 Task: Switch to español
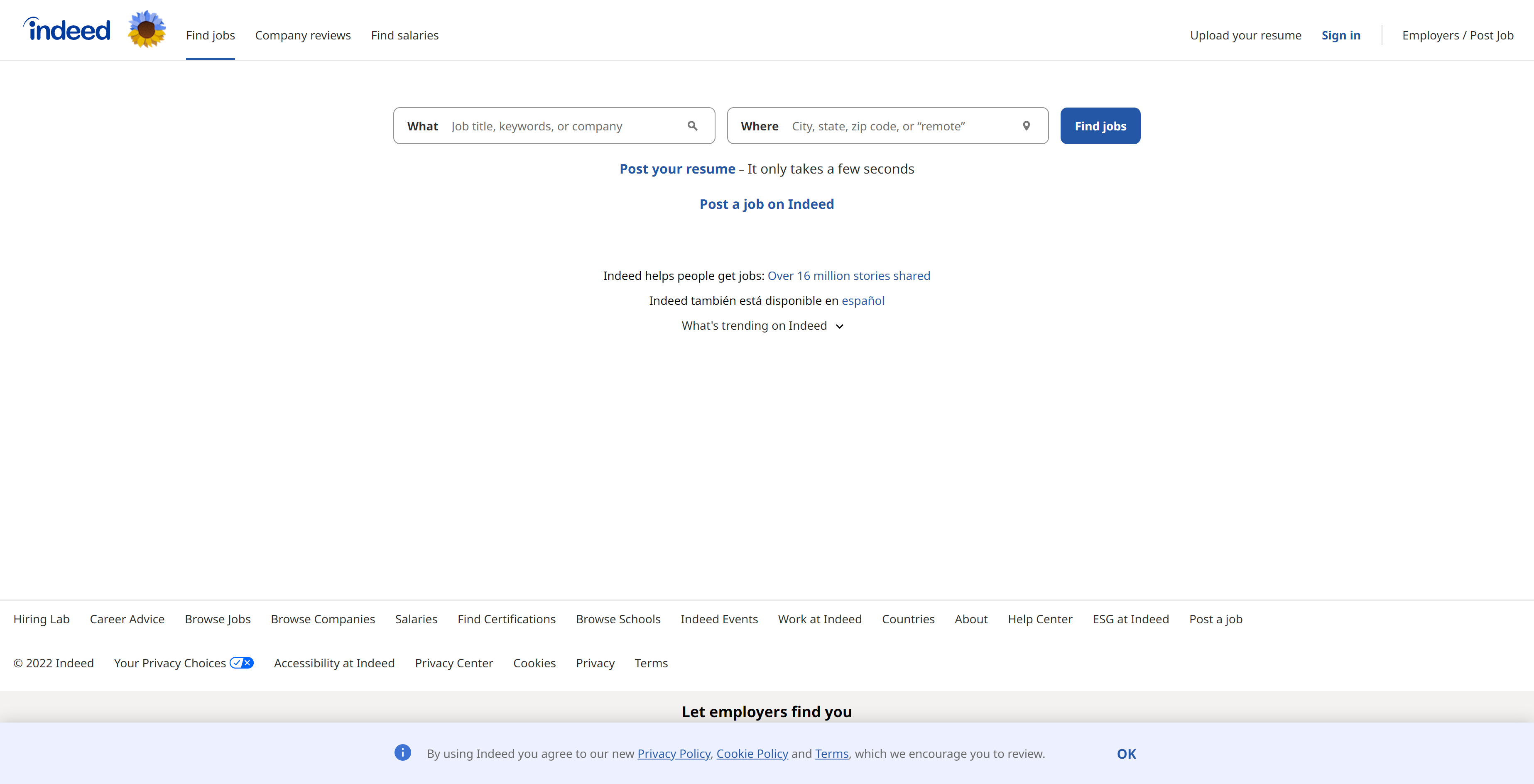click(863, 301)
